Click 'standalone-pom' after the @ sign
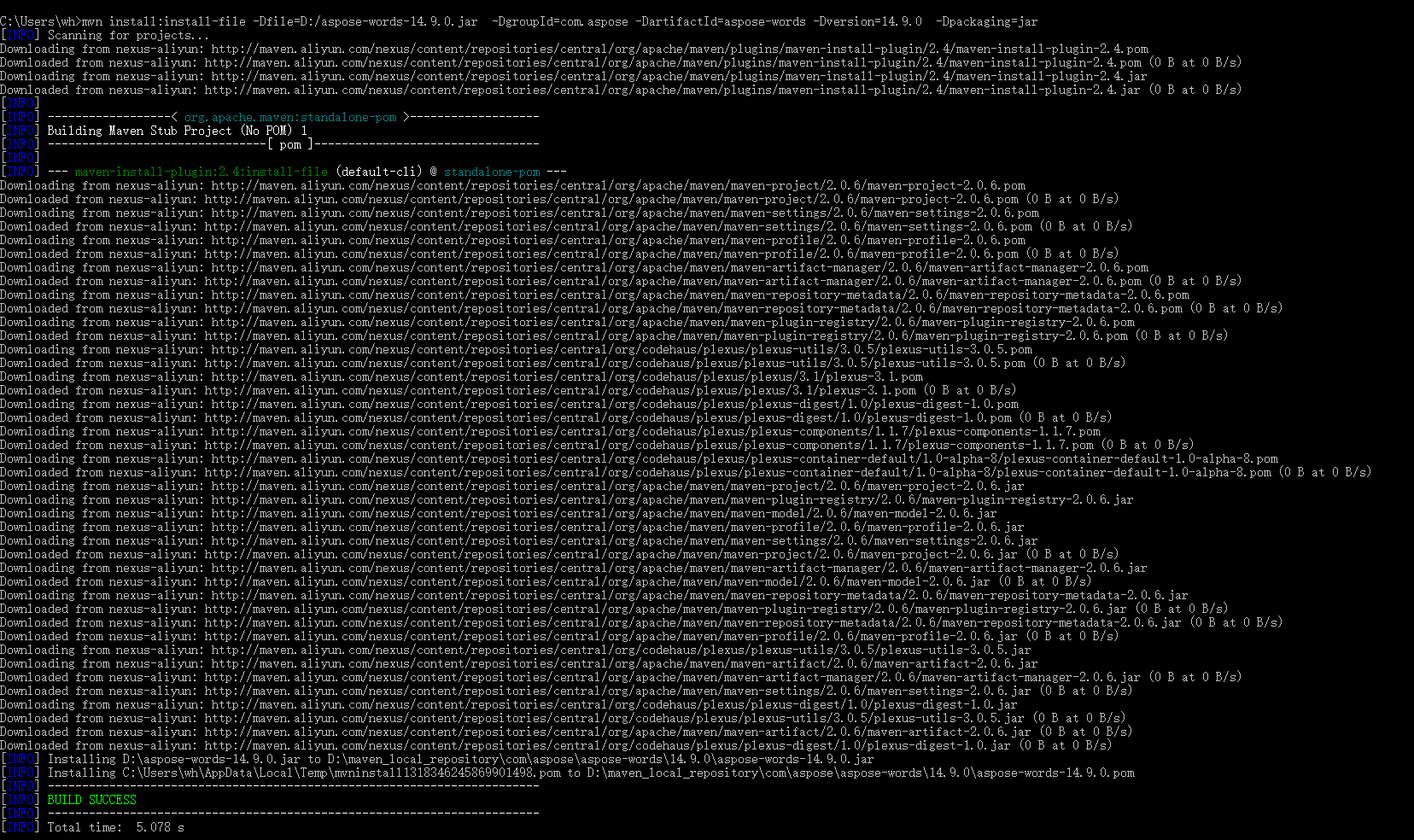The width and height of the screenshot is (1414, 840). tap(492, 172)
